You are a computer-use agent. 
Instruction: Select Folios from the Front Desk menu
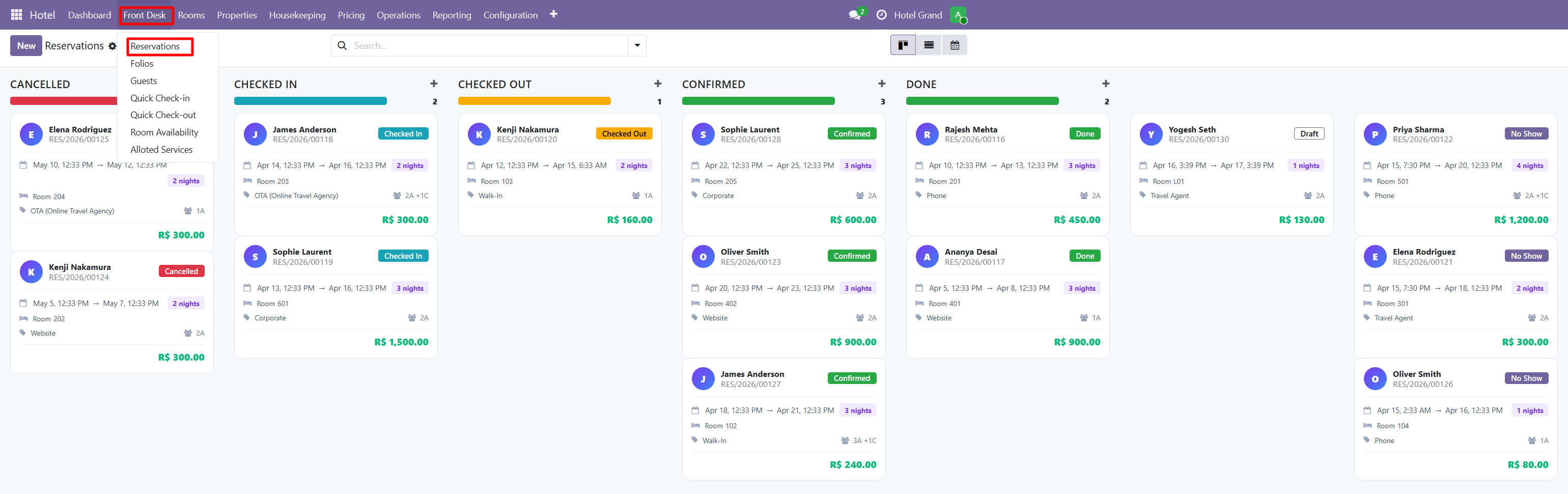coord(142,63)
